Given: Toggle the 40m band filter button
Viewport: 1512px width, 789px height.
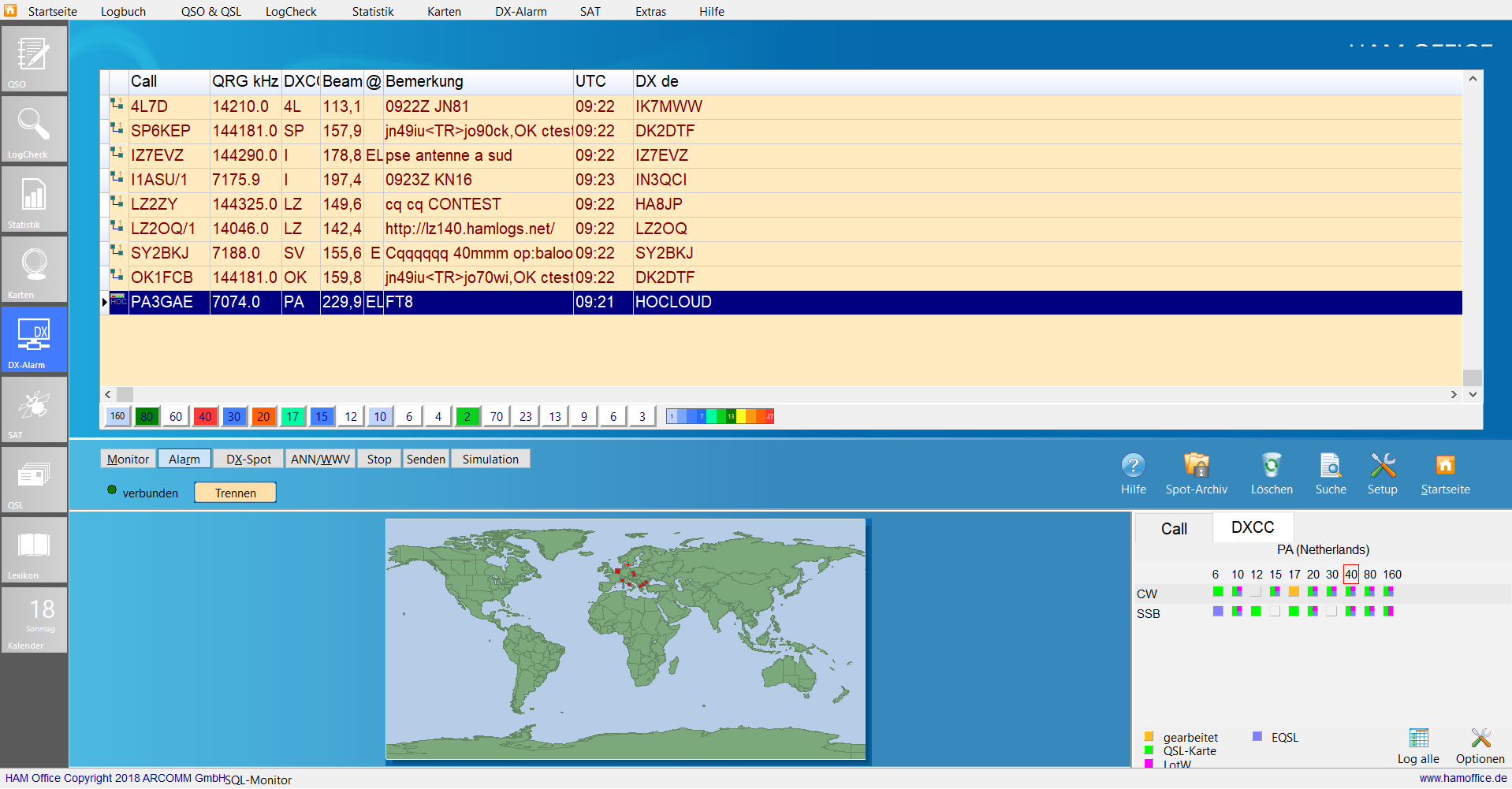Looking at the screenshot, I should click(x=205, y=417).
